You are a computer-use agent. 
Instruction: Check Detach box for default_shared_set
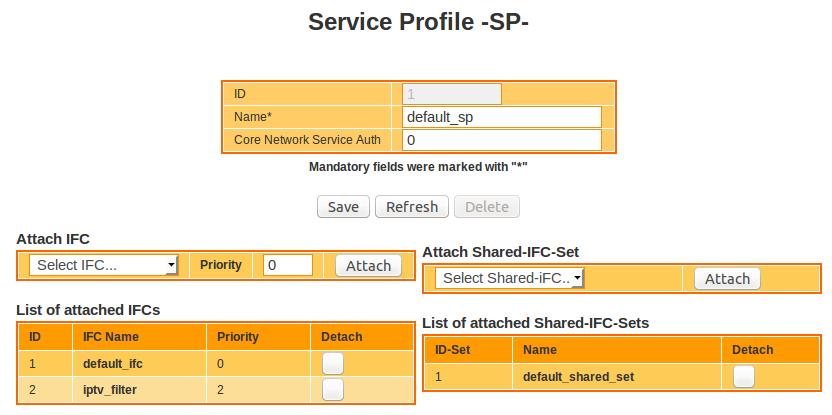click(x=743, y=377)
